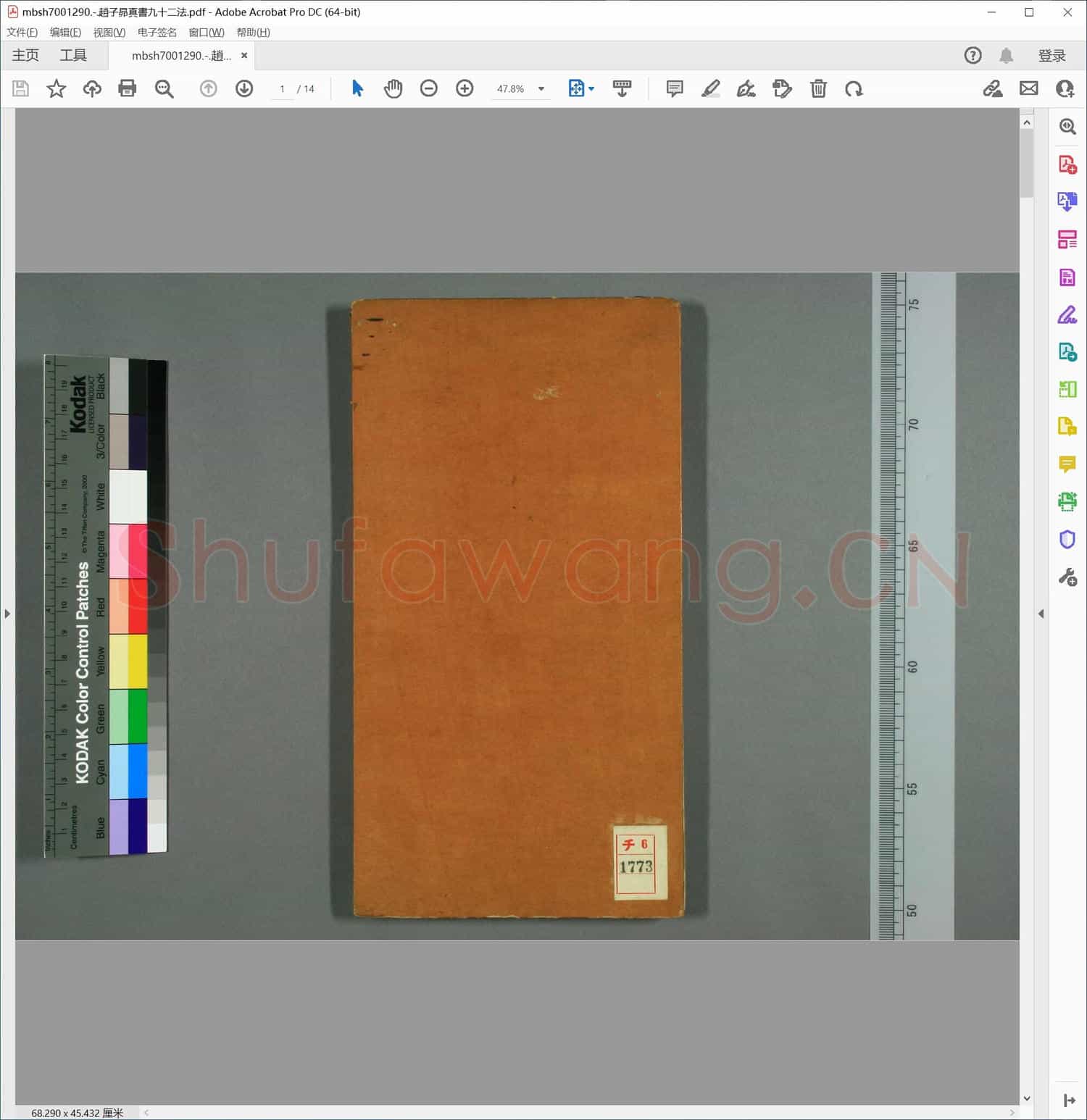Screen dimensions: 1087x1120
Task: Rotate the page with rotate icon
Action: coord(854,88)
